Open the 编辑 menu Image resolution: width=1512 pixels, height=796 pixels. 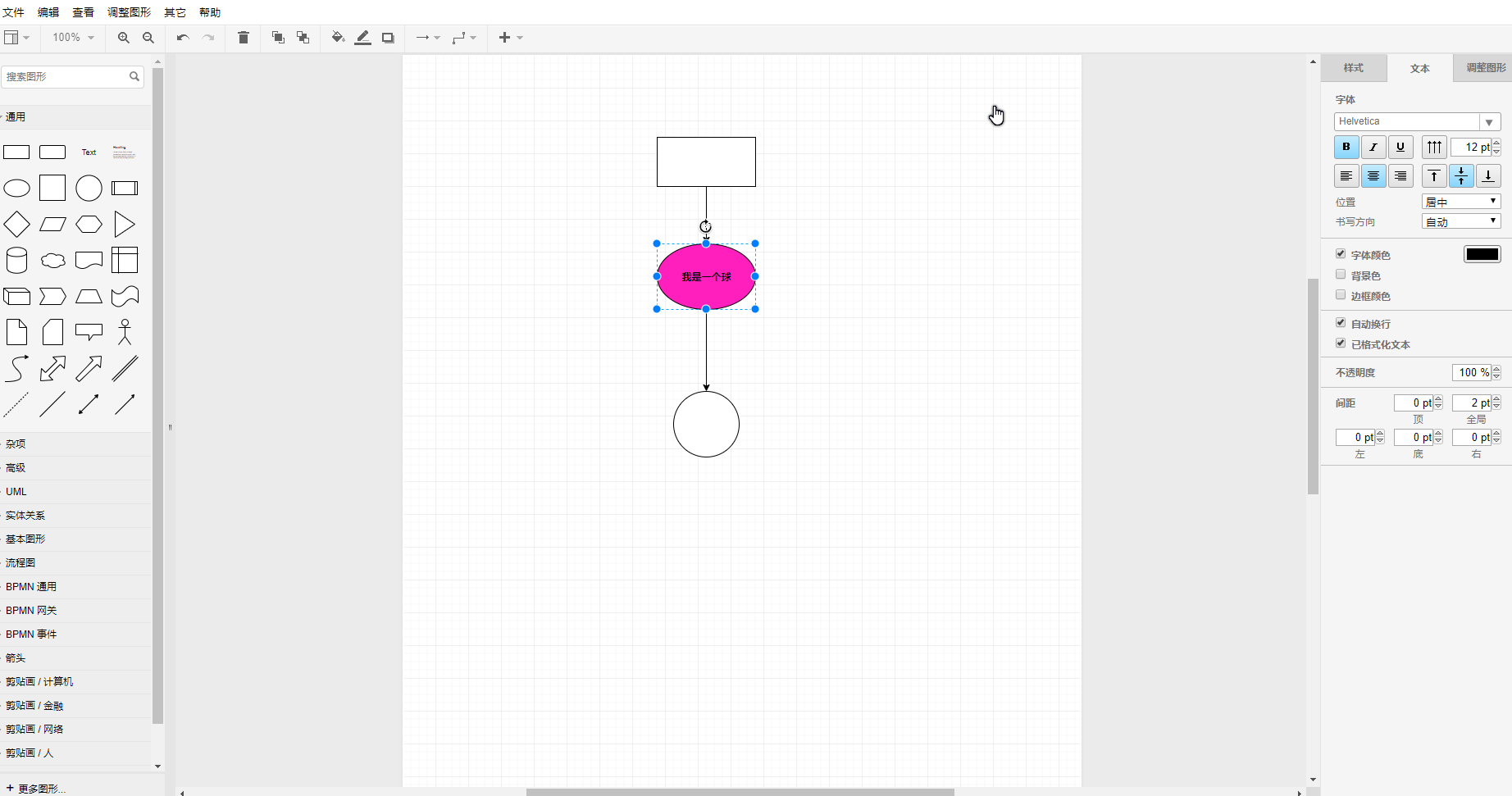(48, 12)
